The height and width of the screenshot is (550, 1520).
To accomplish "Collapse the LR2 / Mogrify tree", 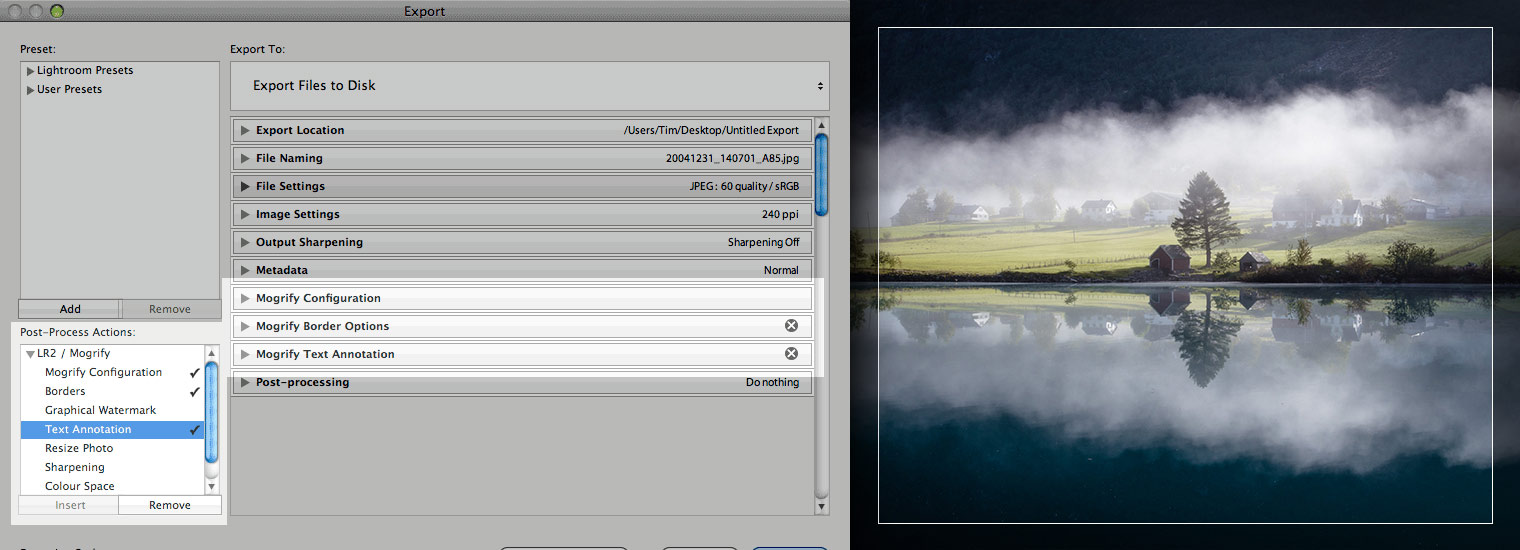I will coord(31,354).
